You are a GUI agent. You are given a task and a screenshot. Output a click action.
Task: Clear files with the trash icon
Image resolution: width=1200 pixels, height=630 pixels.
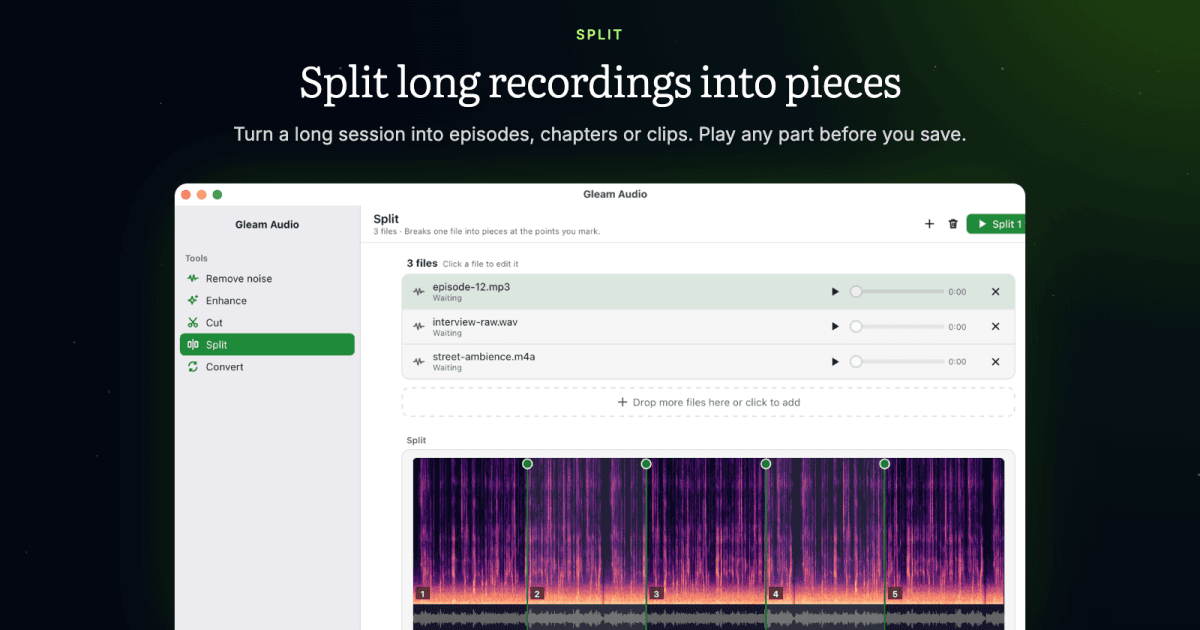[x=953, y=224]
